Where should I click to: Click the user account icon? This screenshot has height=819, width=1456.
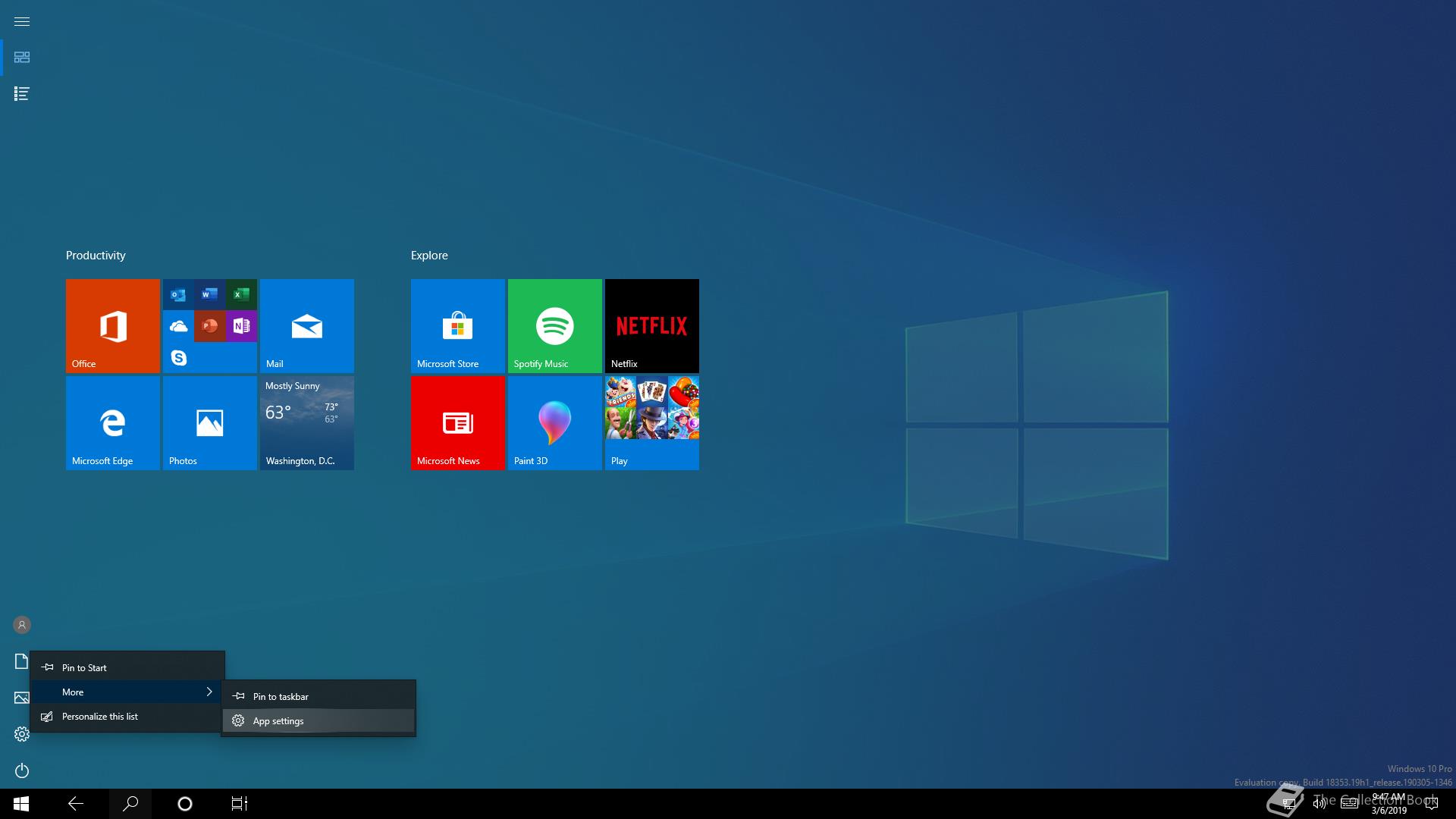[22, 625]
